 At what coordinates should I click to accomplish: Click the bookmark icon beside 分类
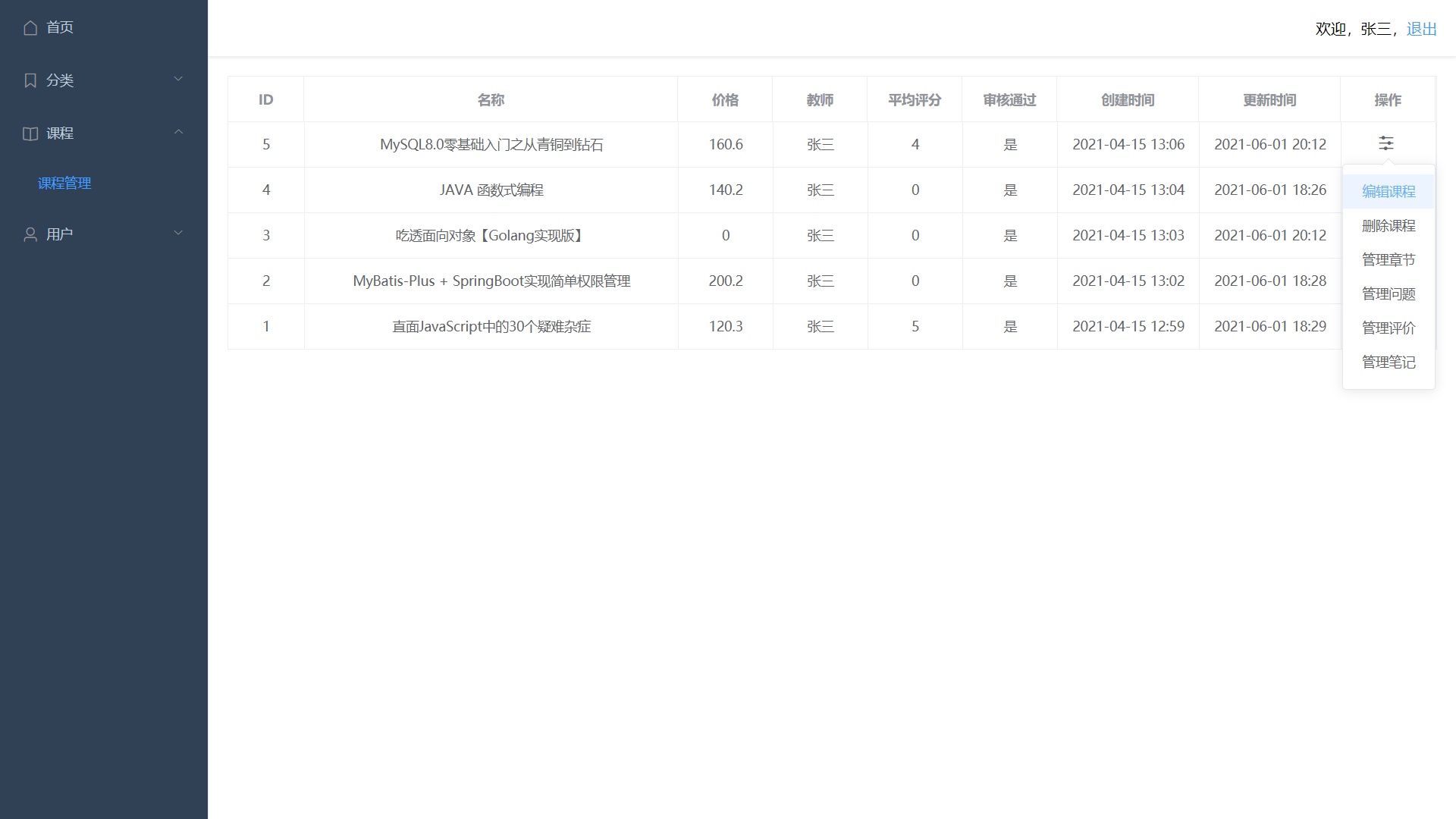coord(30,80)
